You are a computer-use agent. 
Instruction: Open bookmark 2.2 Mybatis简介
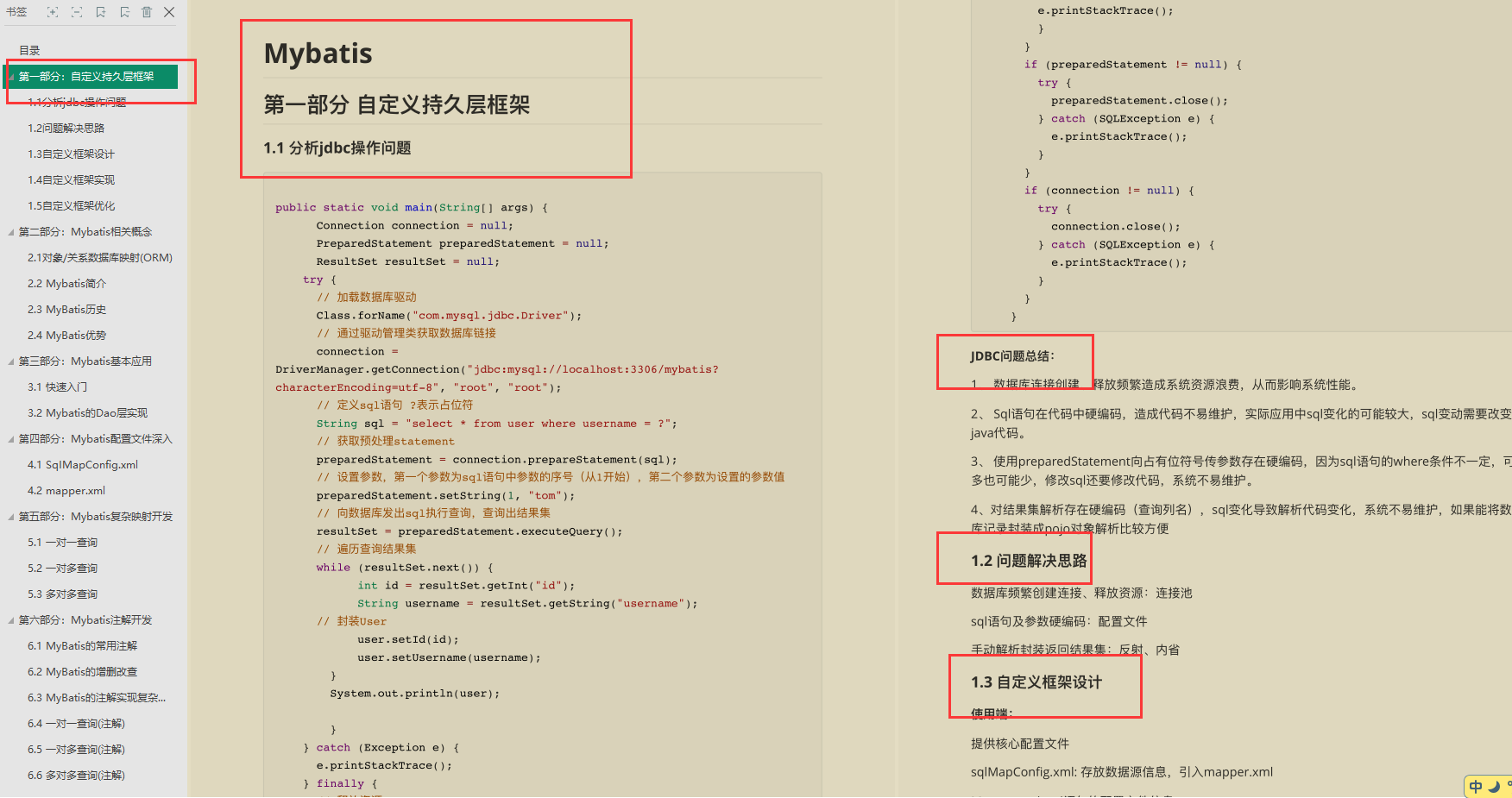[x=66, y=284]
